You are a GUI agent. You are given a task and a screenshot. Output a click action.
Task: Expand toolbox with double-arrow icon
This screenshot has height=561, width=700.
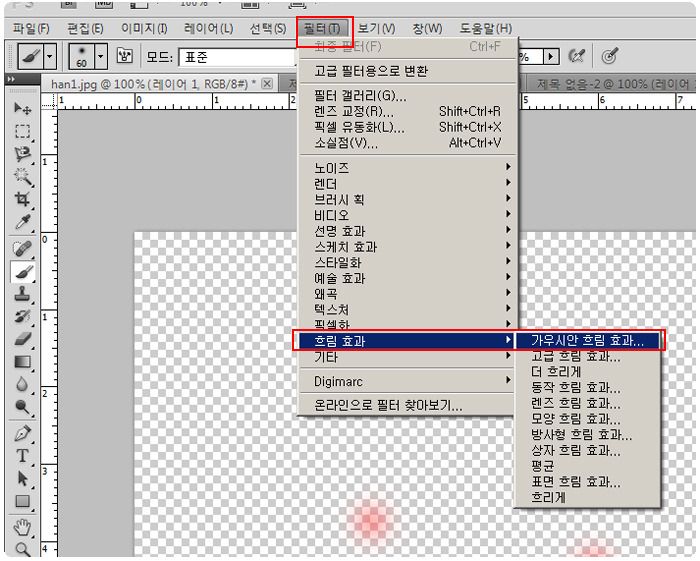click(x=12, y=79)
